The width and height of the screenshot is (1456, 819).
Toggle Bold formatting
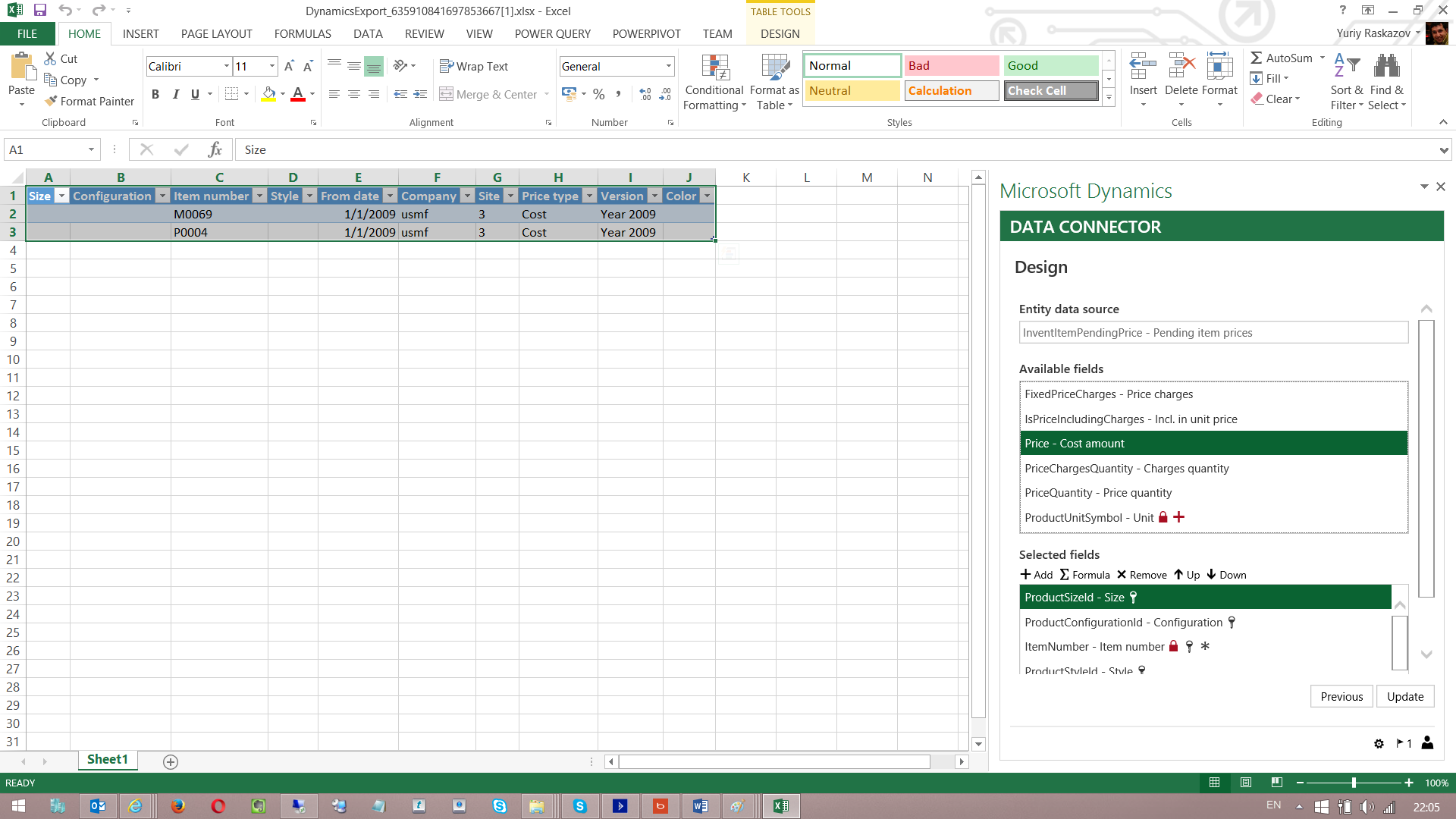pos(155,94)
